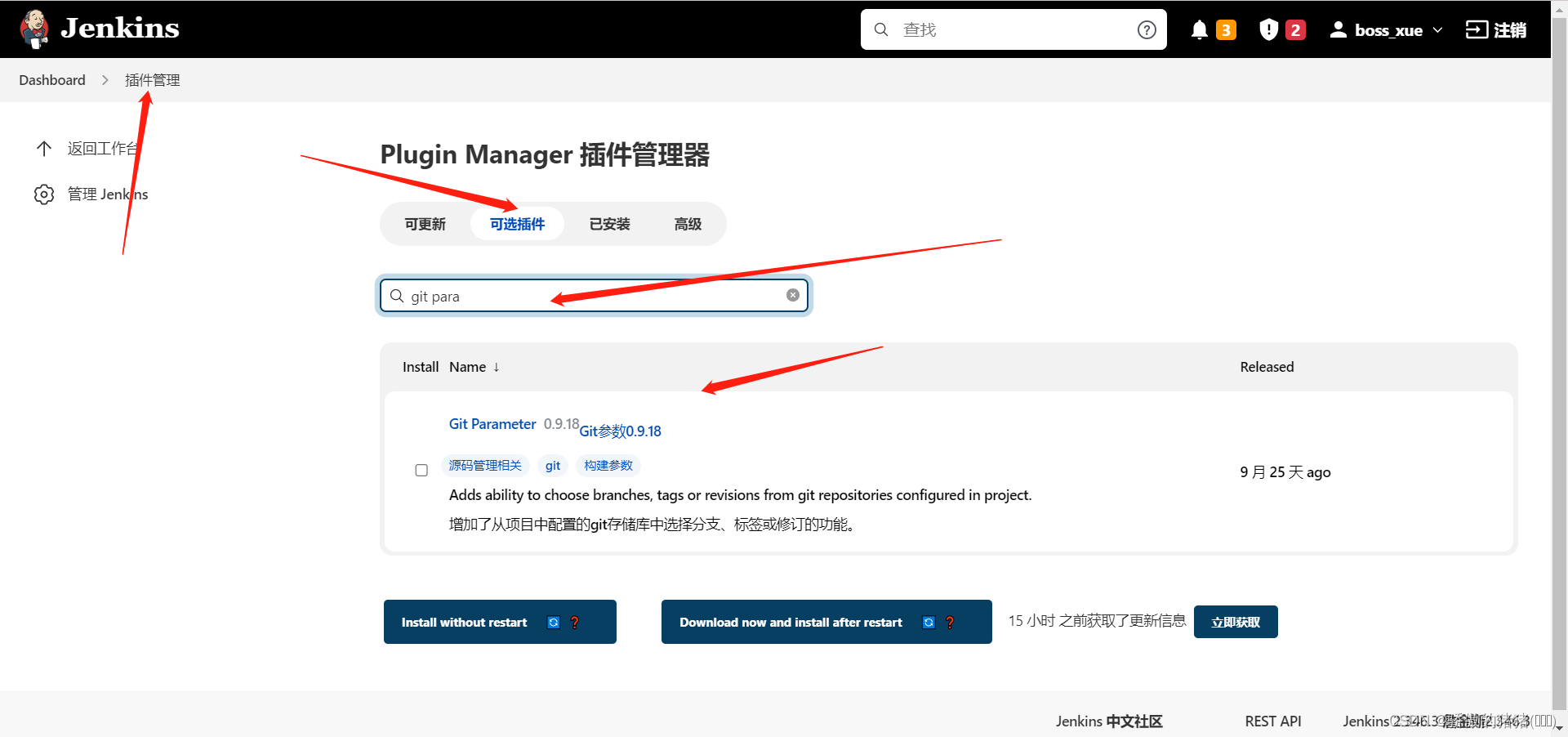Open the 插件管理 breadcrumb
The image size is (1568, 737).
(153, 80)
